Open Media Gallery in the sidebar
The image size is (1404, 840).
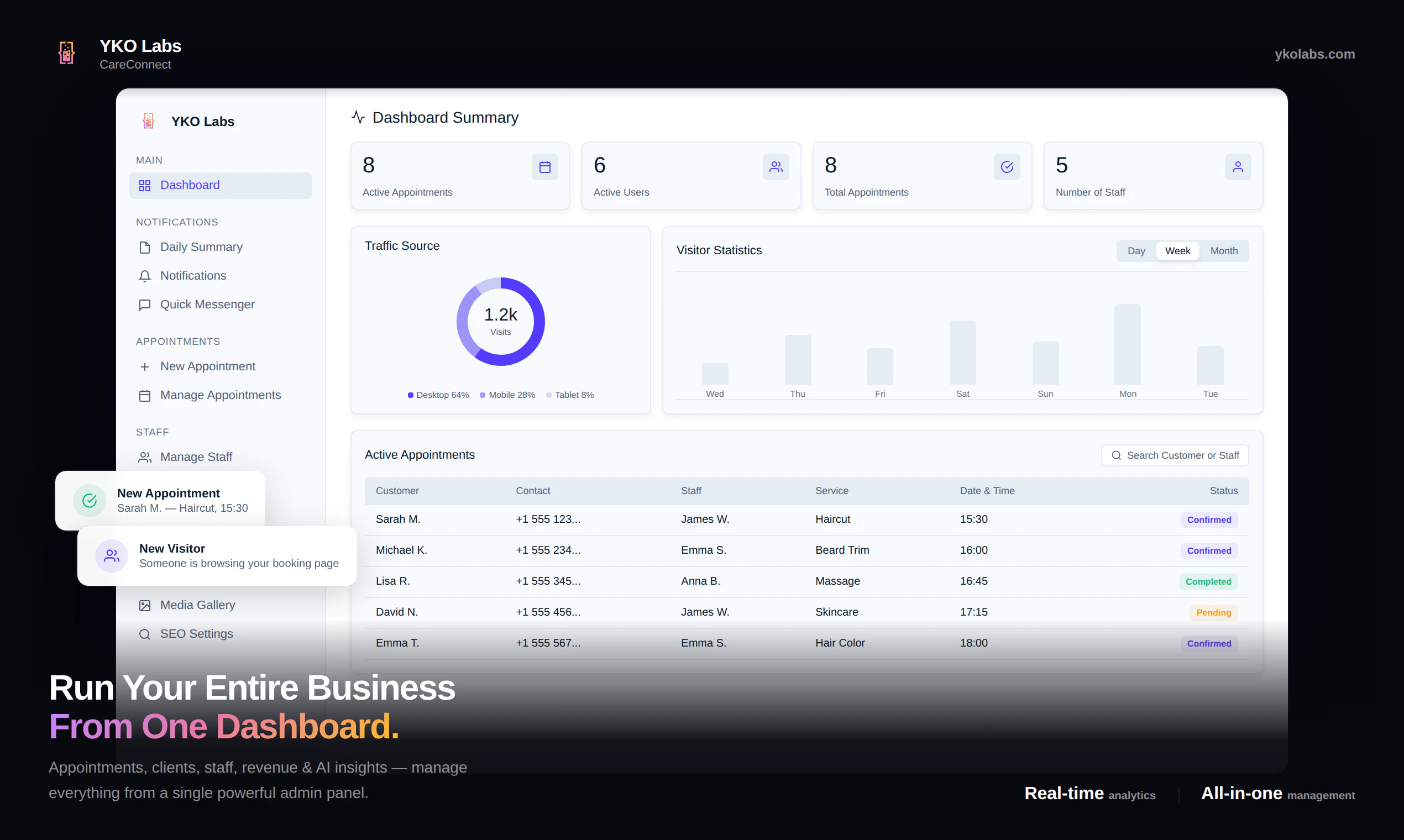click(x=220, y=606)
